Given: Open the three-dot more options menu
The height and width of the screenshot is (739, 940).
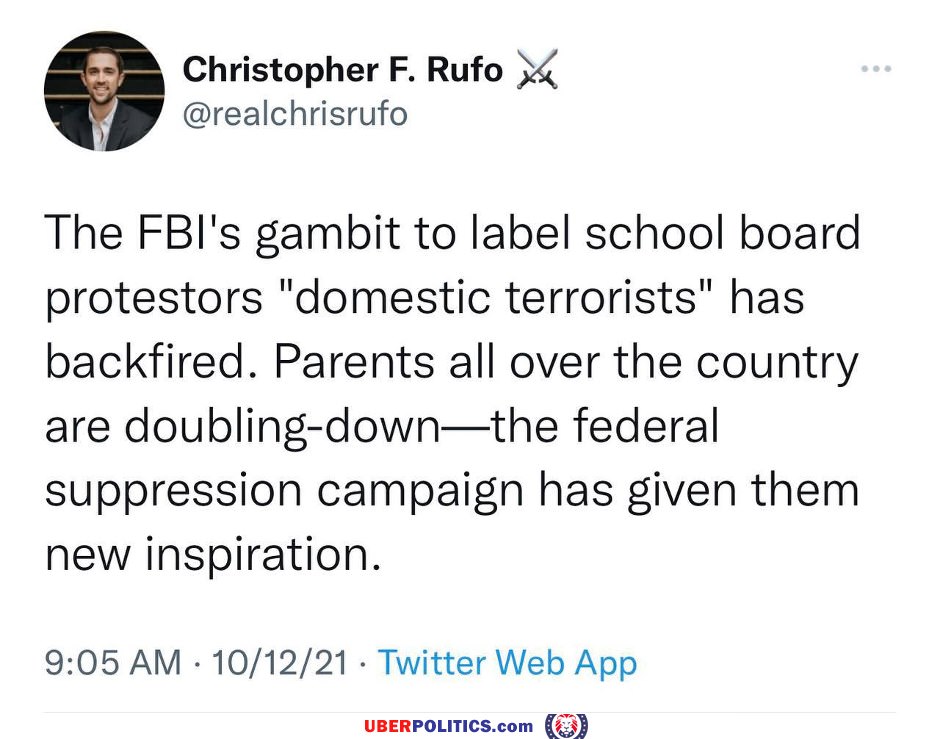Looking at the screenshot, I should 875,69.
